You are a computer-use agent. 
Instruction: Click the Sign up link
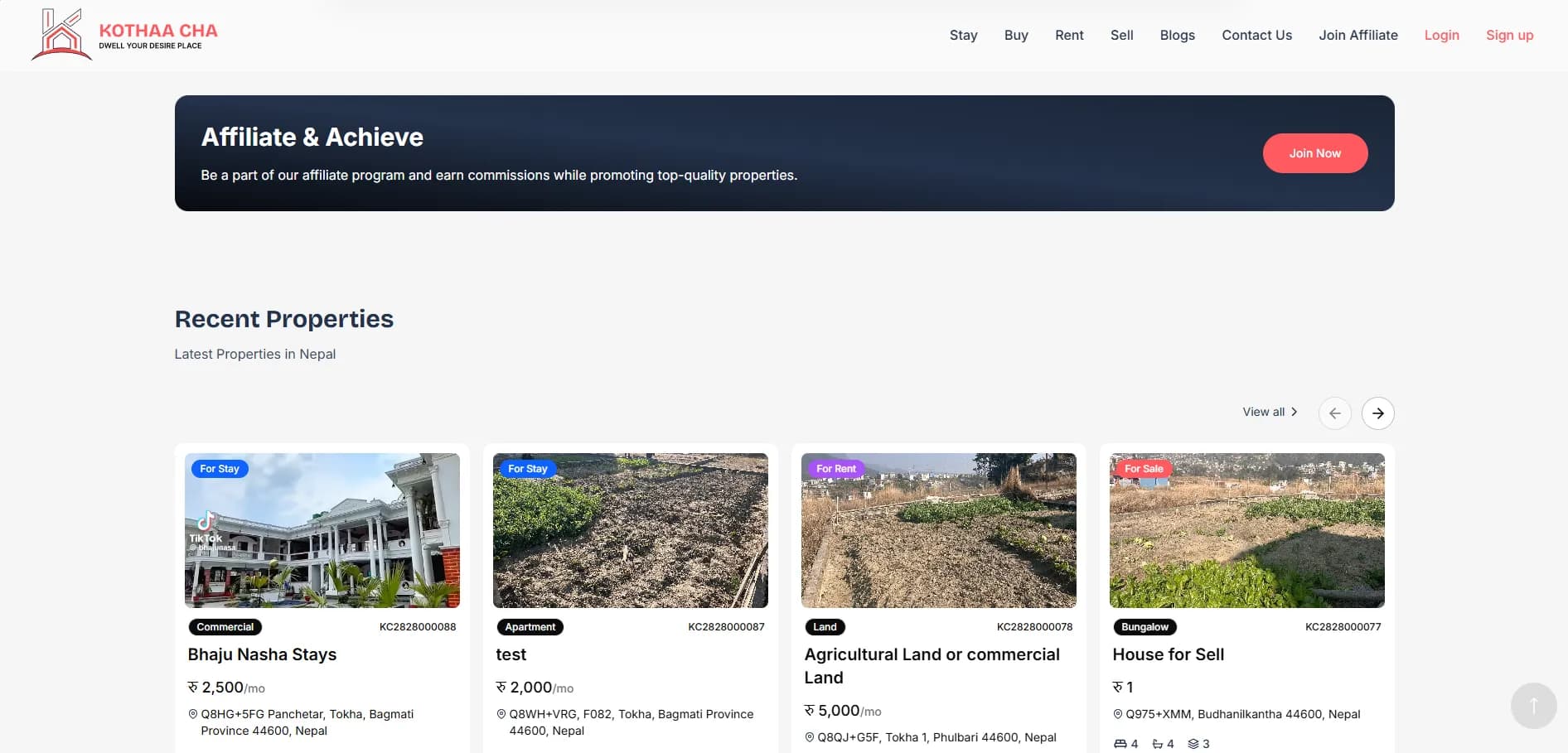tap(1509, 35)
